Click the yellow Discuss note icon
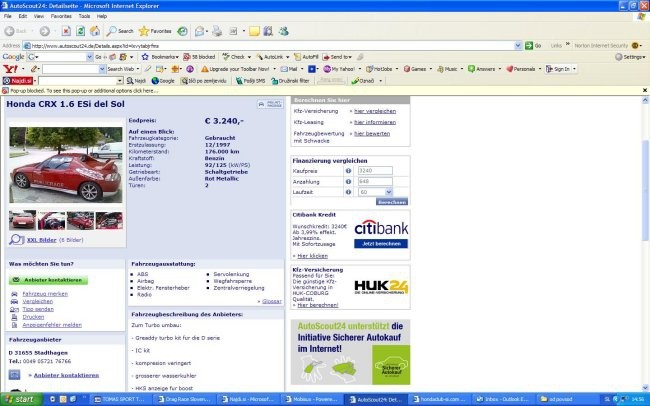 point(254,31)
